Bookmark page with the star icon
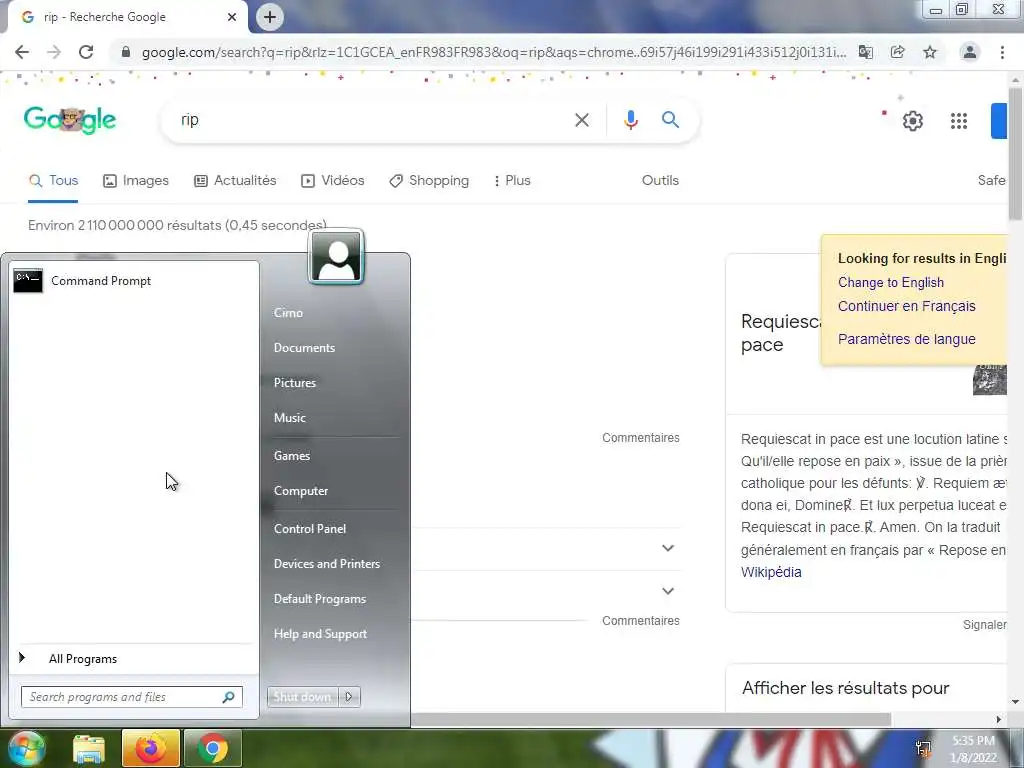The height and width of the screenshot is (768, 1024). pyautogui.click(x=930, y=52)
